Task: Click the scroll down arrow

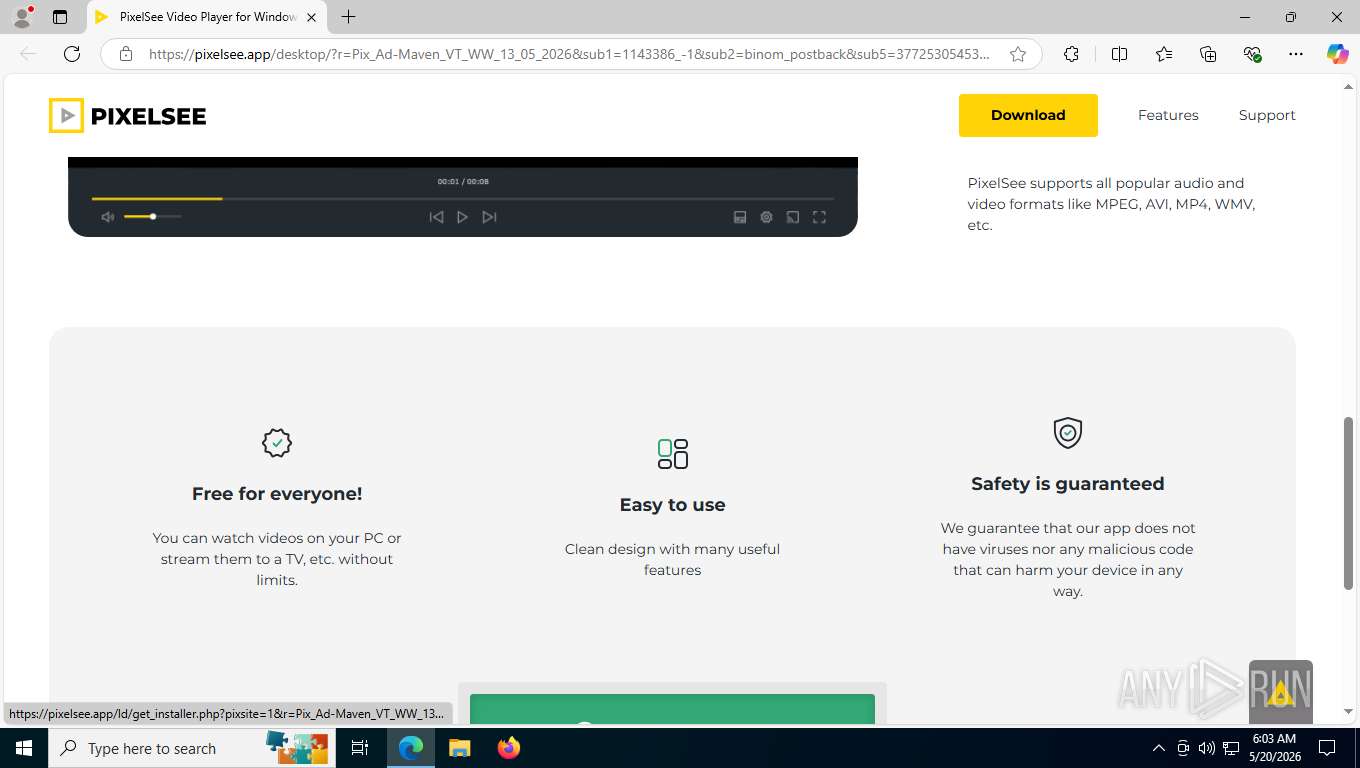Action: click(1348, 712)
